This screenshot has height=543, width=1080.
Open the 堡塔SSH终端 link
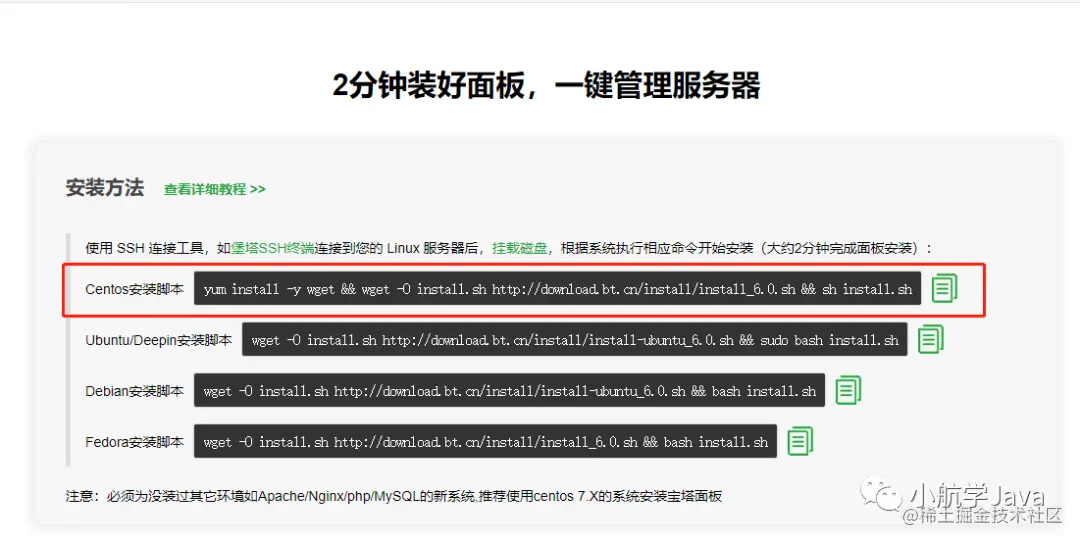[273, 248]
